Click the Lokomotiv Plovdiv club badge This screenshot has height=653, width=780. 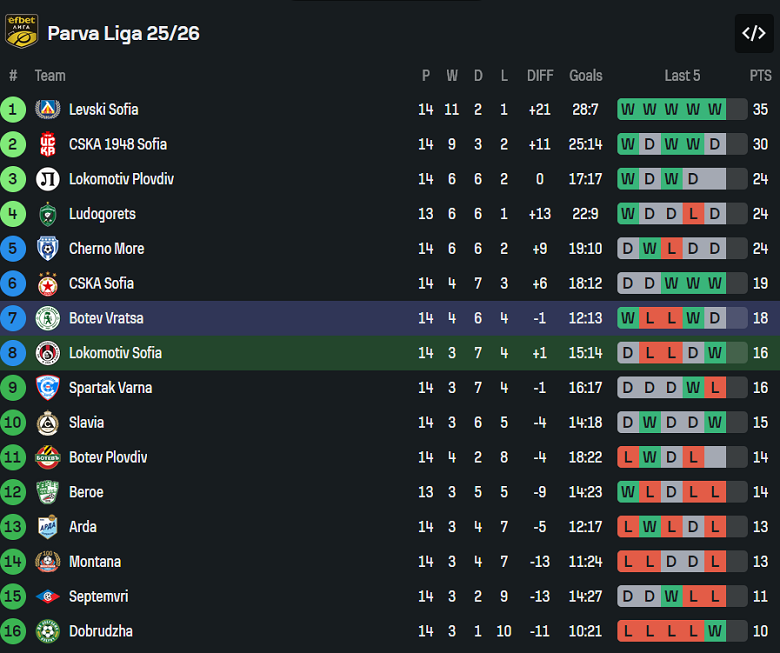[47, 179]
